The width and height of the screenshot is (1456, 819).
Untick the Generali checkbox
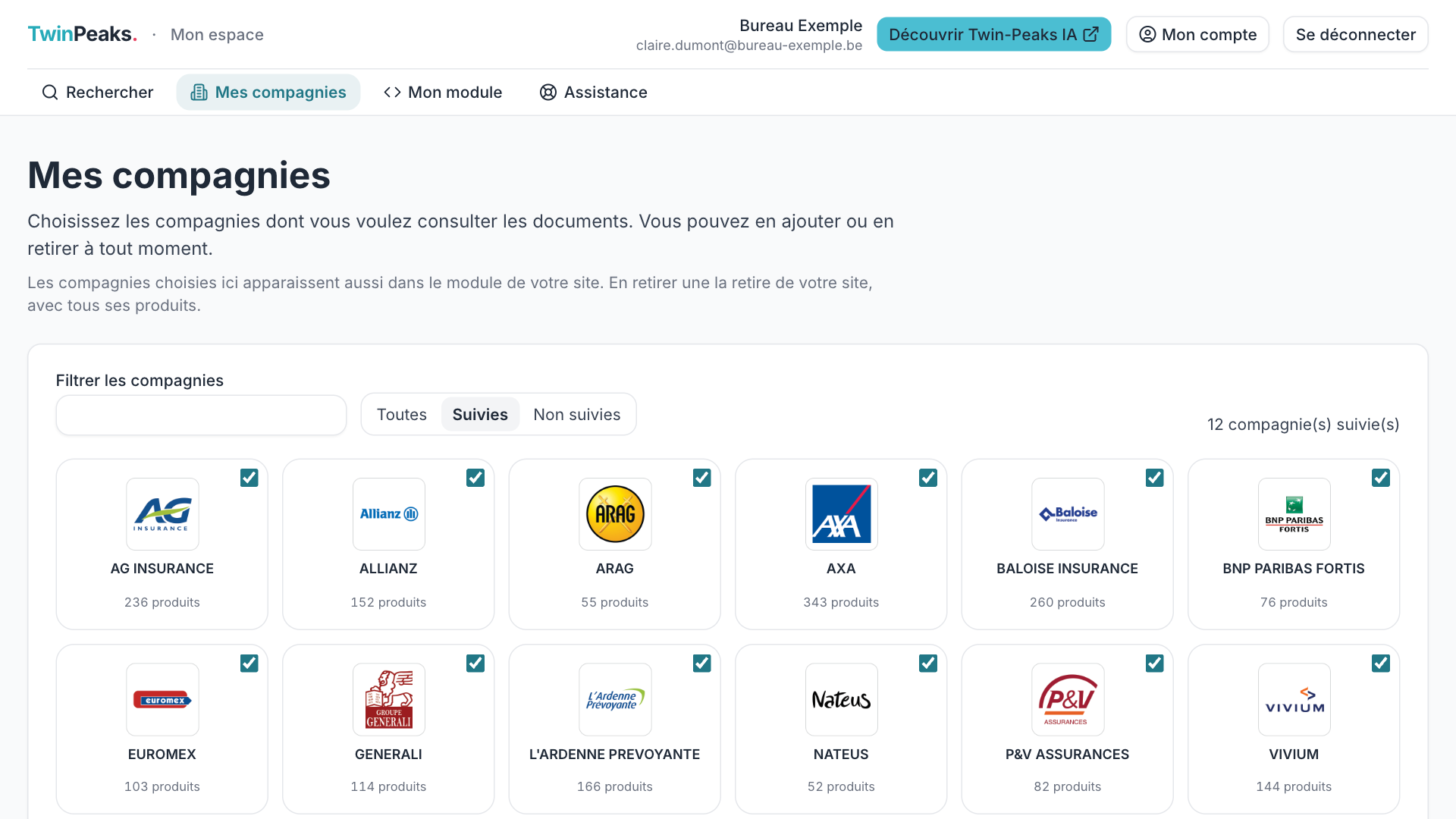475,664
